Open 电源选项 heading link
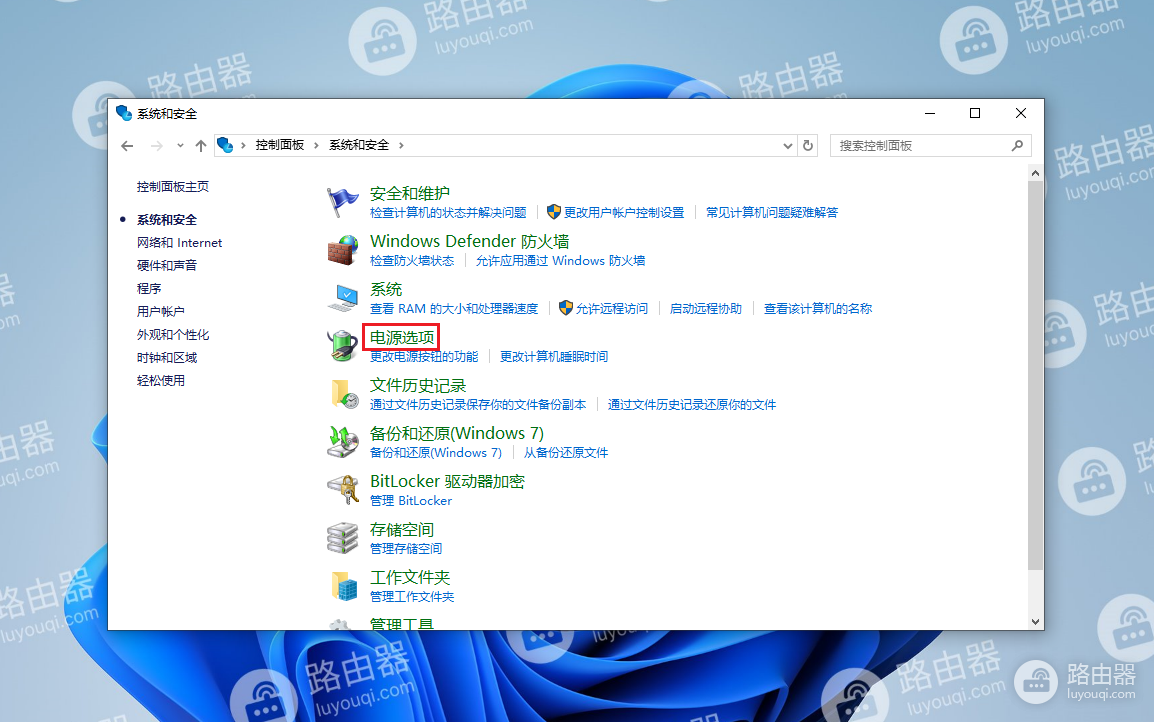Screen dimensions: 1154x722 [402, 337]
